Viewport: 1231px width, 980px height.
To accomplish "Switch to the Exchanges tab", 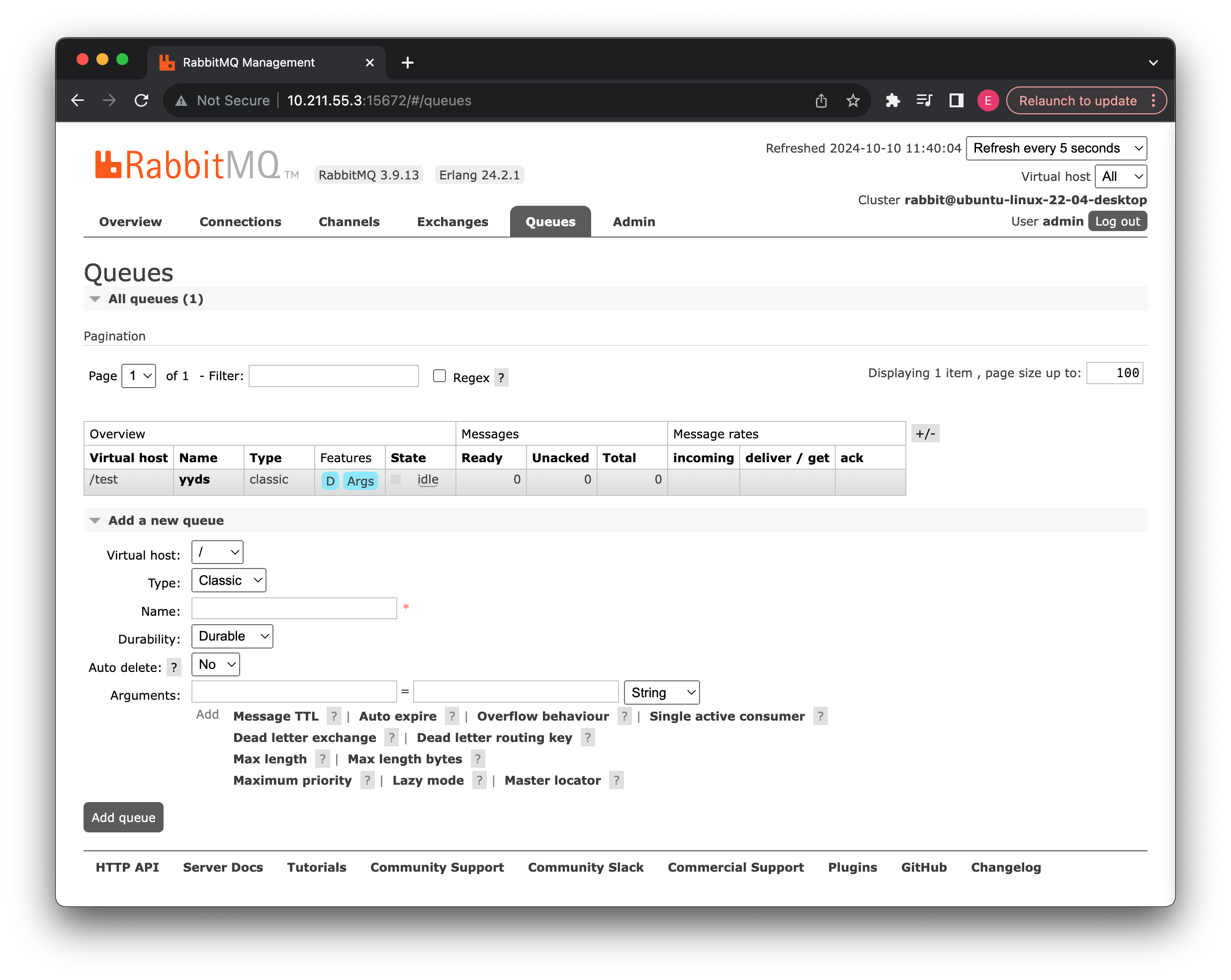I will coord(452,222).
